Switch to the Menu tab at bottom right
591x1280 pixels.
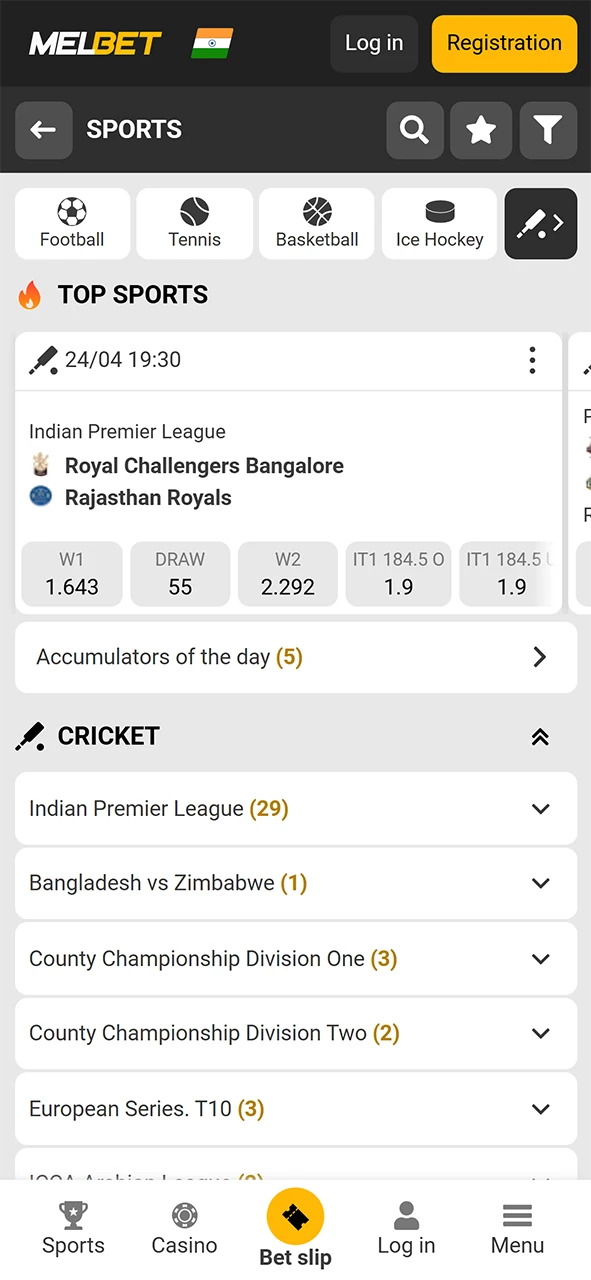point(517,1227)
